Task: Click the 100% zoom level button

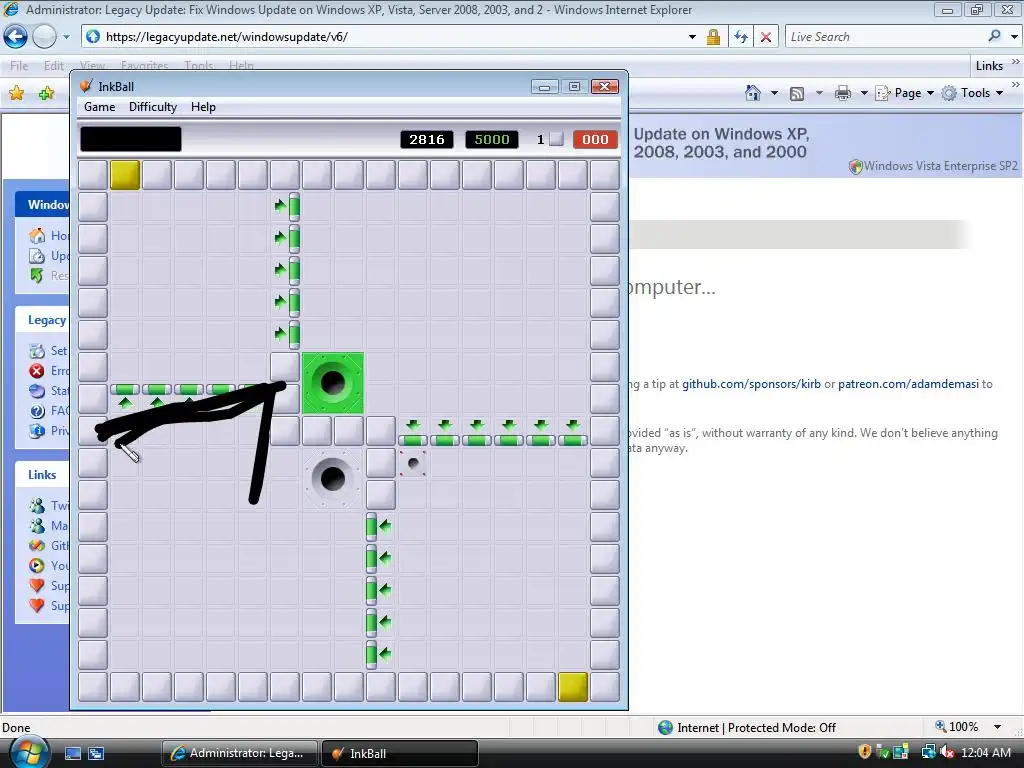Action: click(x=957, y=727)
